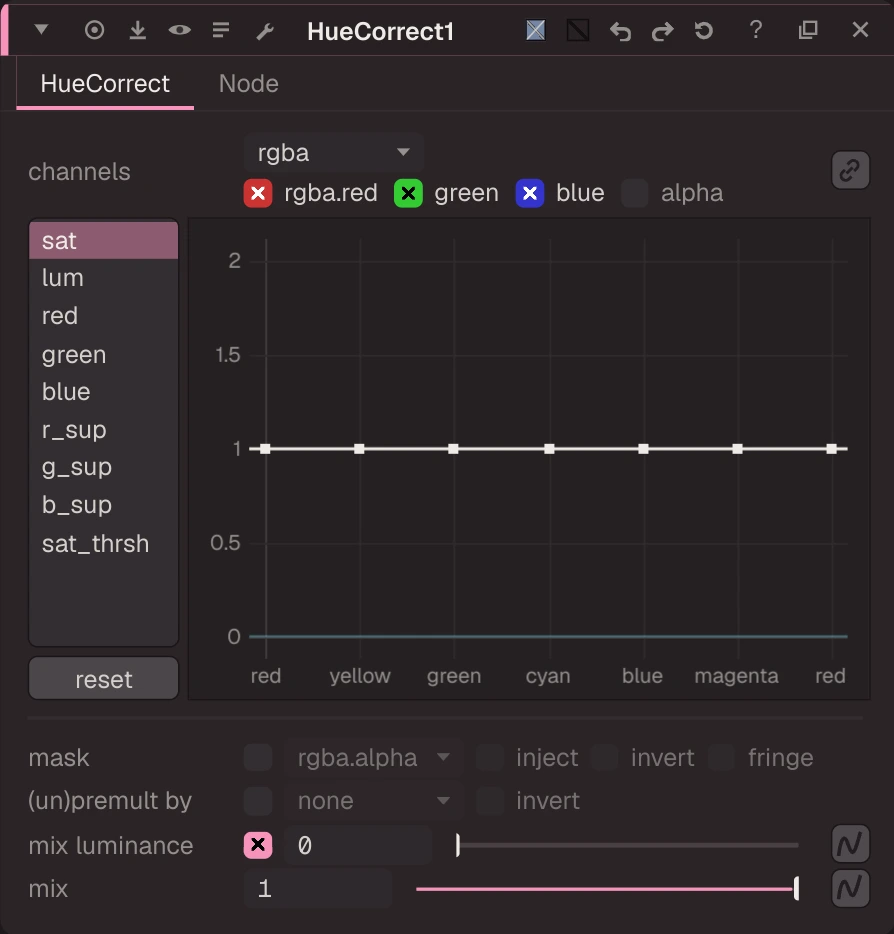894x934 pixels.
Task: Click the eye icon in the header
Action: coord(179,30)
